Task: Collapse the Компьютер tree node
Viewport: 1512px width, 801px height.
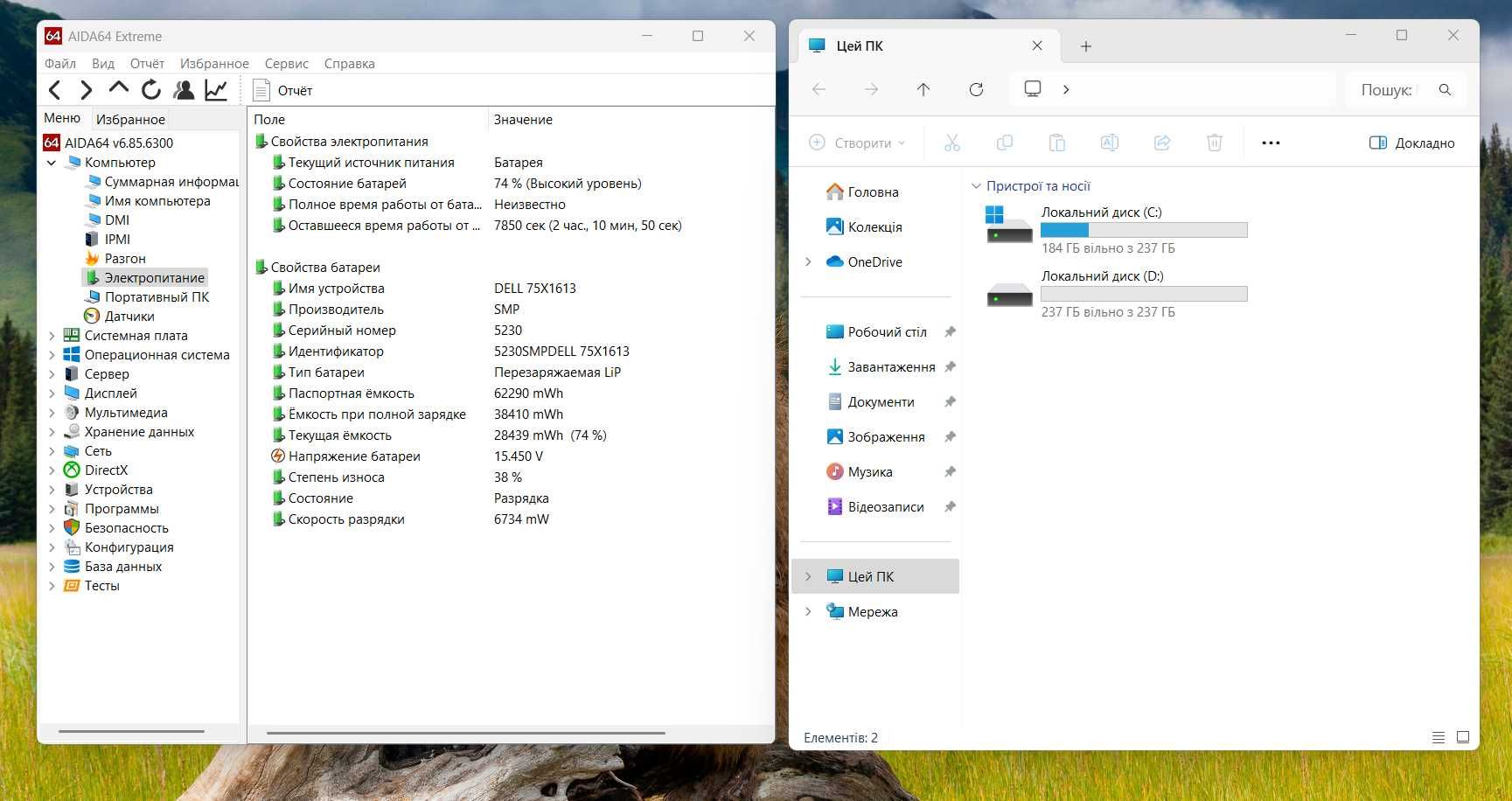Action: click(x=52, y=163)
